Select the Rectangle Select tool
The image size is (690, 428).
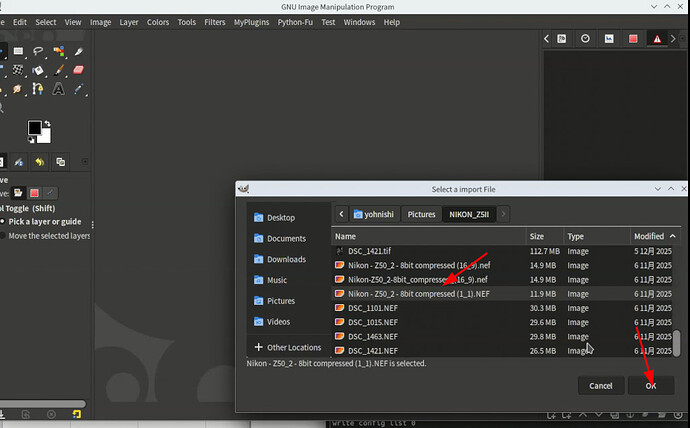coord(18,51)
